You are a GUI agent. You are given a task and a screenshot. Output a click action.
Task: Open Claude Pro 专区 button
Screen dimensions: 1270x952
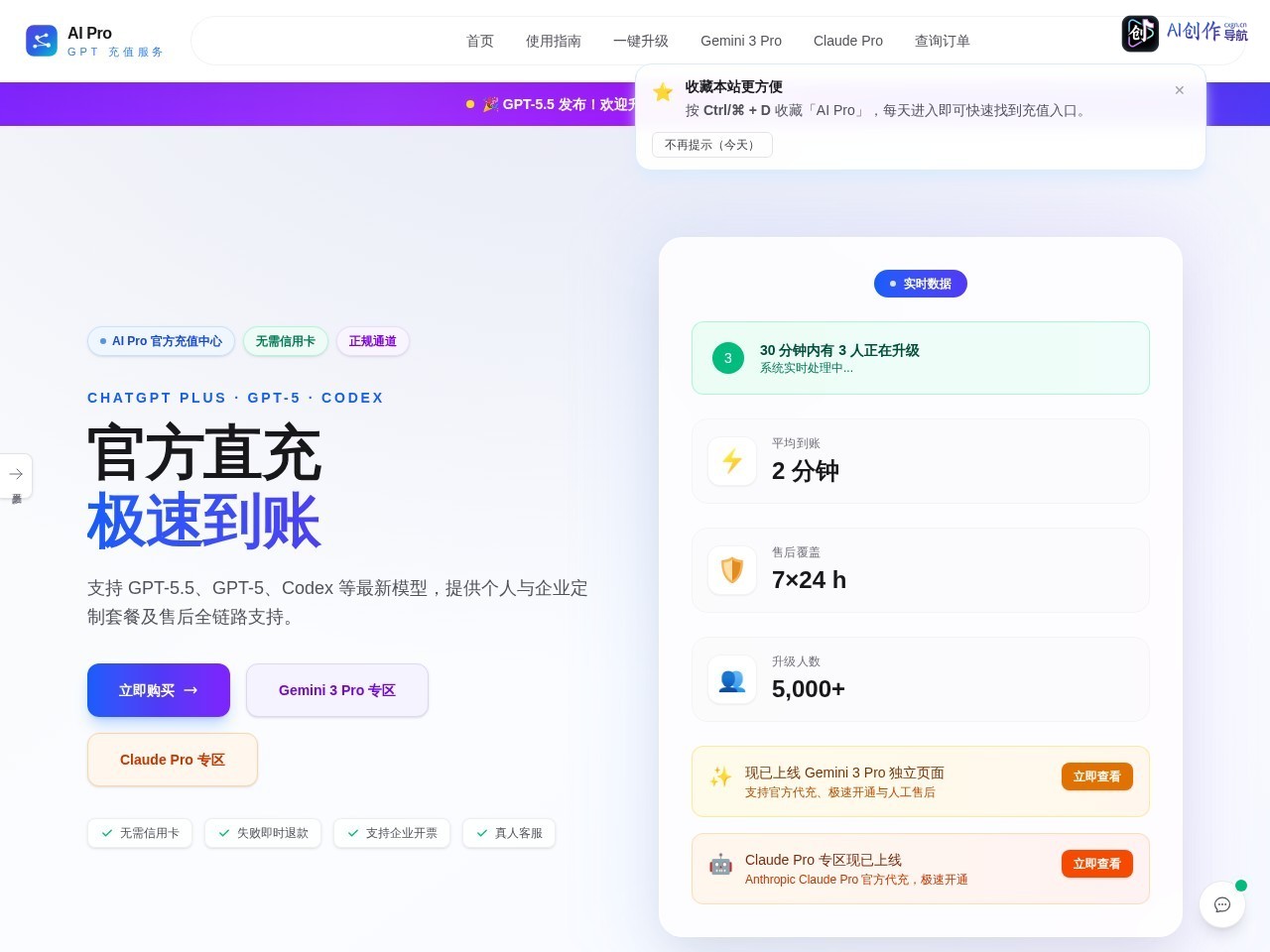pyautogui.click(x=173, y=760)
